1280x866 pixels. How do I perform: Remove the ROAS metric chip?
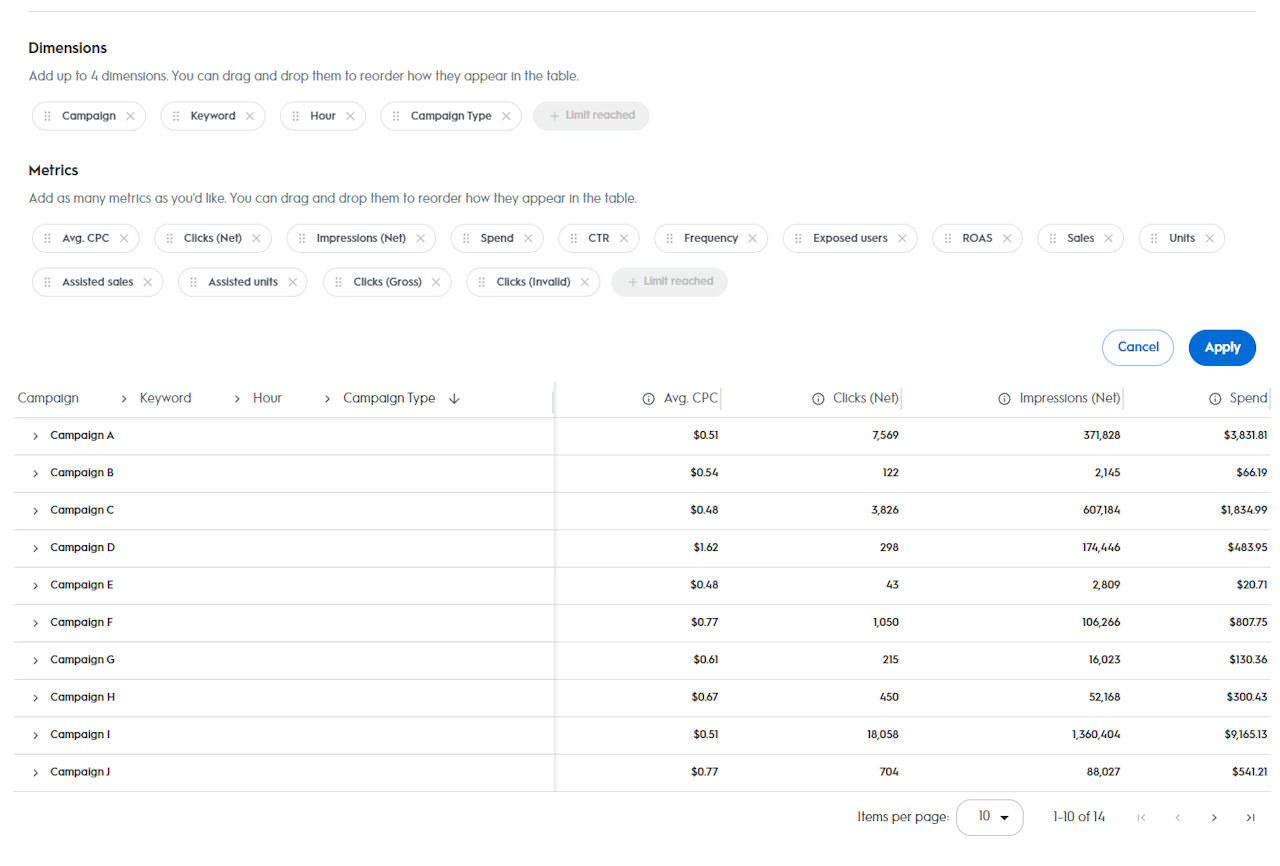[1007, 238]
